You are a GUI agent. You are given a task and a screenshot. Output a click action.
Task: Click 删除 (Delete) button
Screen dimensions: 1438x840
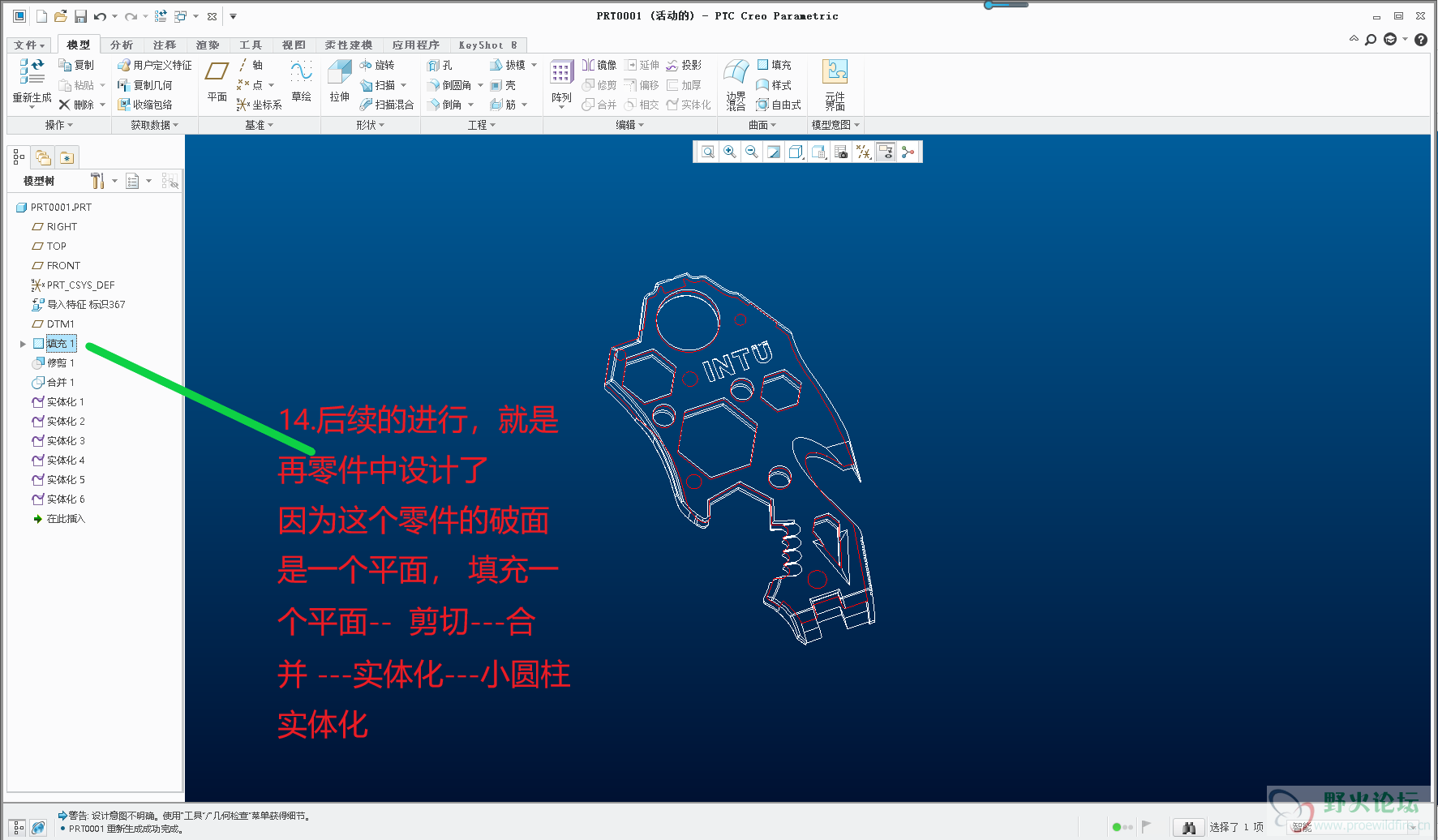(76, 105)
